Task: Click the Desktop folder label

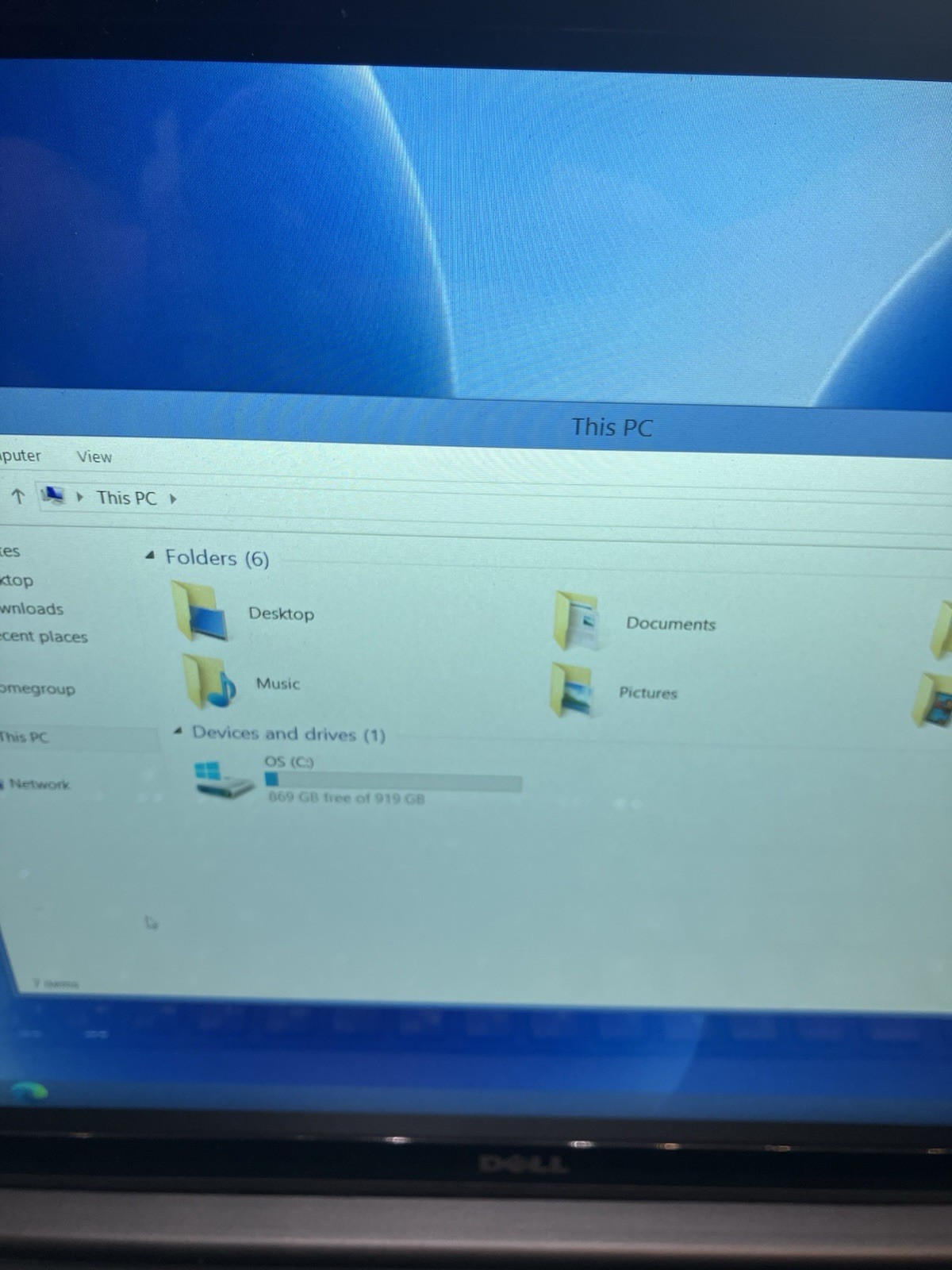Action: click(x=281, y=614)
